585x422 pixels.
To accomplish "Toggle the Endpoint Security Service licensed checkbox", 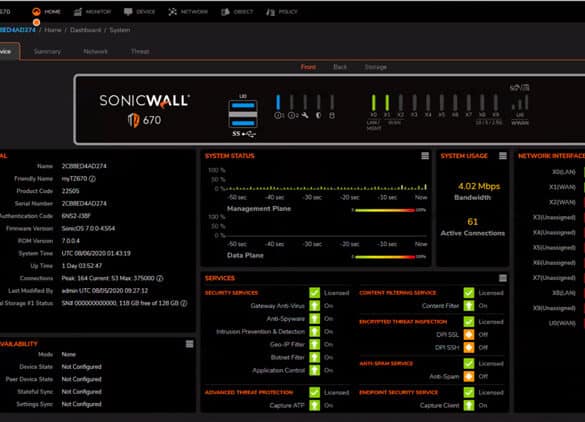I will (469, 393).
